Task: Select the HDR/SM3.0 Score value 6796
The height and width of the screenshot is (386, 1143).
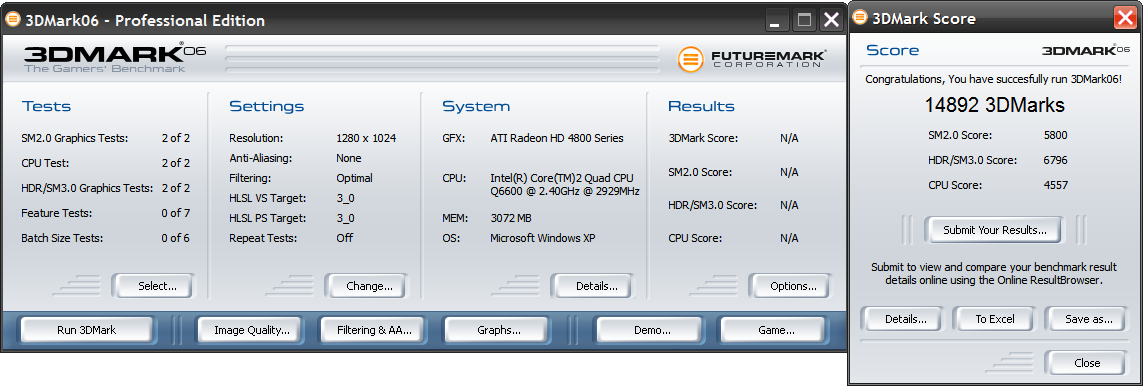Action: click(1056, 160)
